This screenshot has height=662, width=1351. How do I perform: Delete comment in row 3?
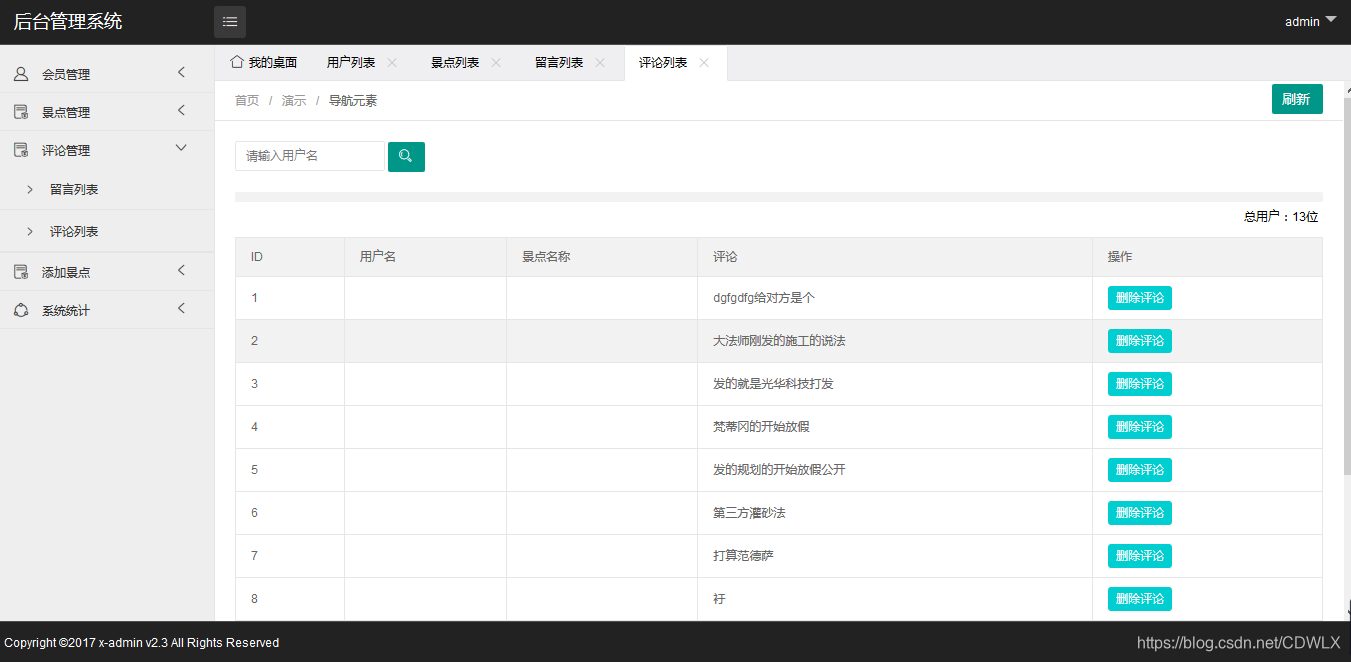pos(1140,384)
